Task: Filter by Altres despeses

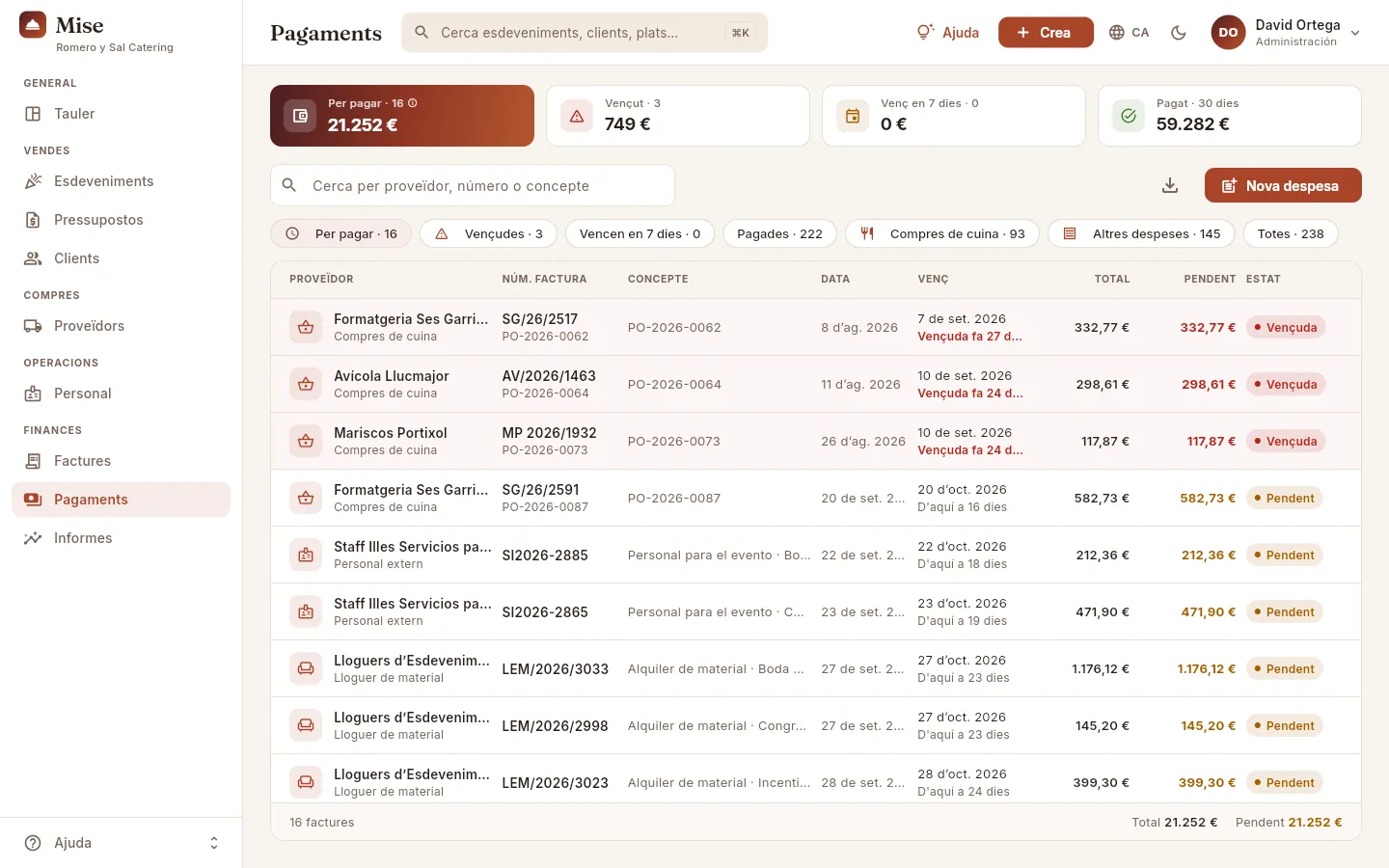Action: [1142, 233]
